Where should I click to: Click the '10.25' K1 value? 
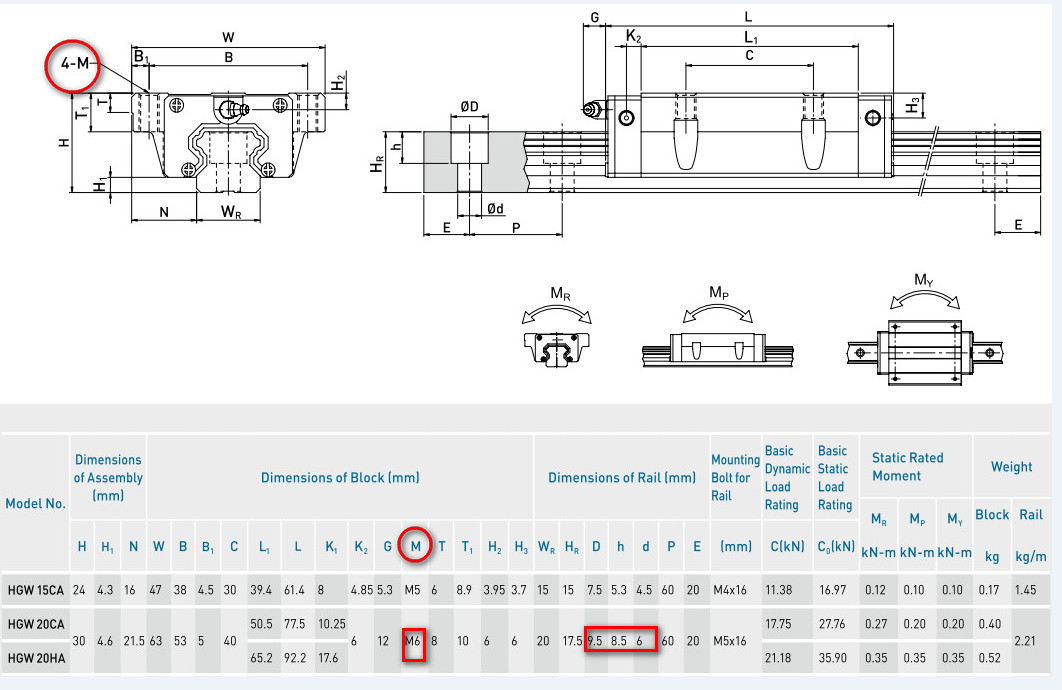pos(332,624)
